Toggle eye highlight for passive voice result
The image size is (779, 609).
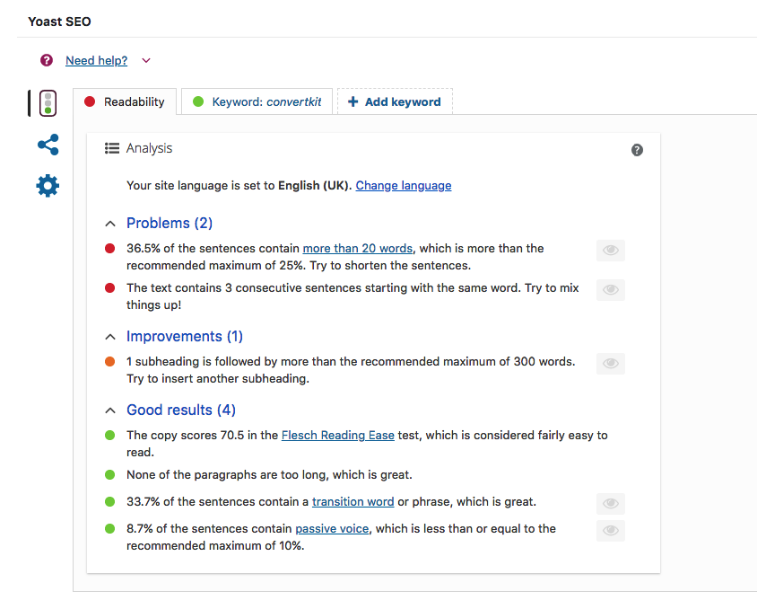pyautogui.click(x=611, y=530)
